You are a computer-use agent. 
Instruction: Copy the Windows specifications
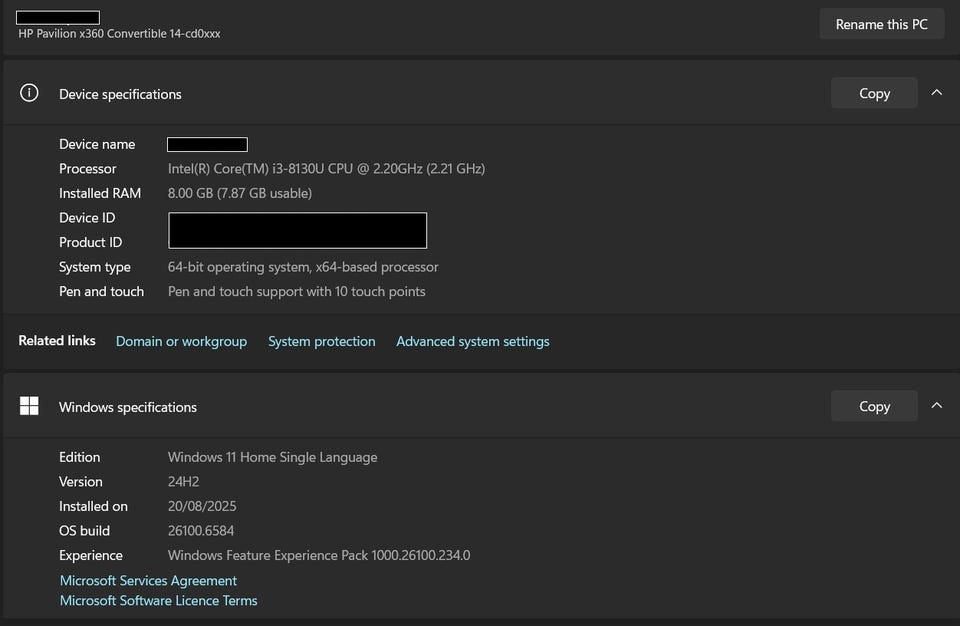[874, 406]
